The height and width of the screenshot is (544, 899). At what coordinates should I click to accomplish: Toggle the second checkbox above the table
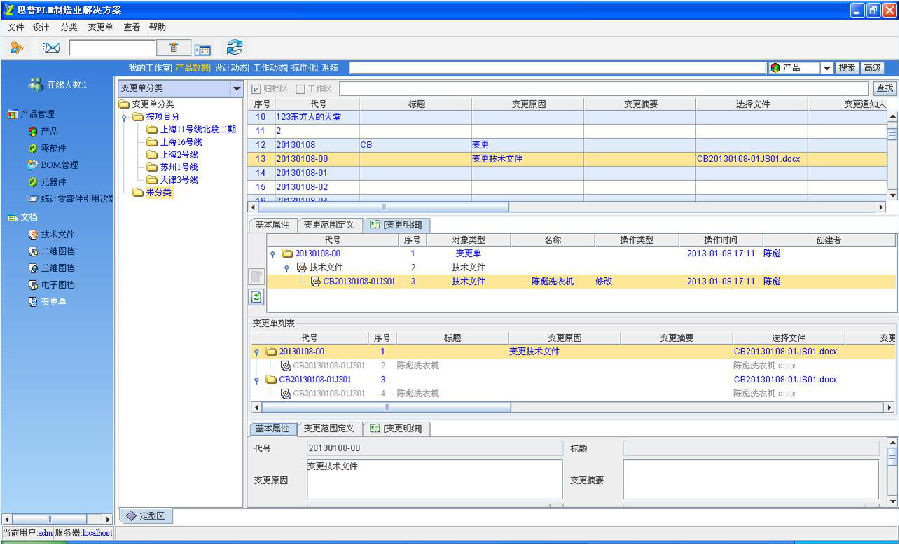pos(300,89)
